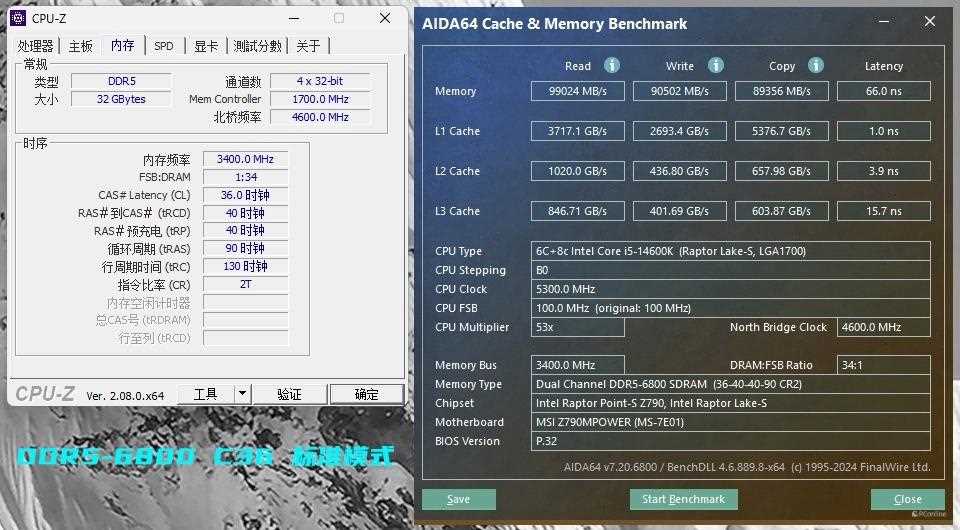
Task: Click the Memory Type DDR5-6800 field
Action: point(730,384)
